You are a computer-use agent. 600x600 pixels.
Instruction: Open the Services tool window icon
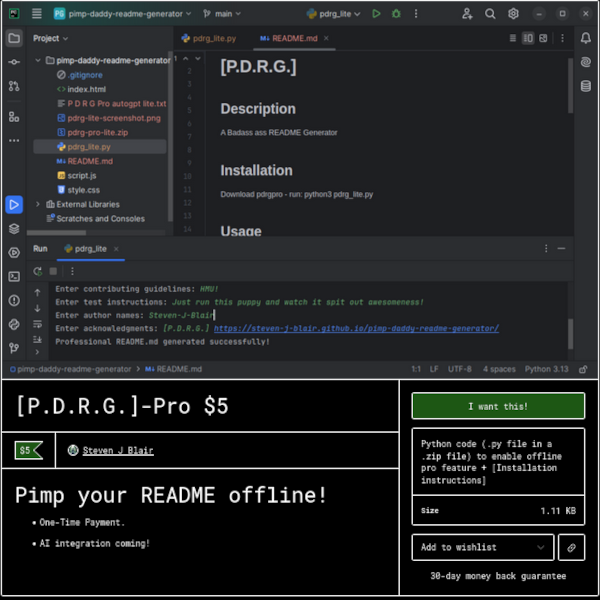[14, 253]
